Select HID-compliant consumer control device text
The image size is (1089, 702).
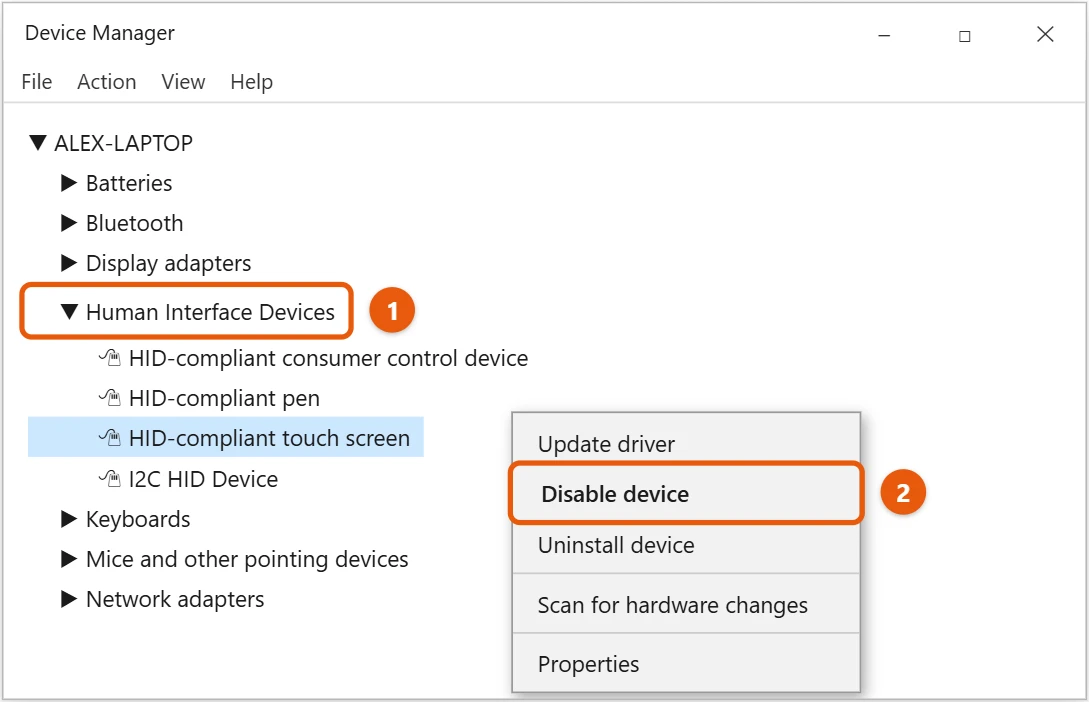tap(329, 359)
